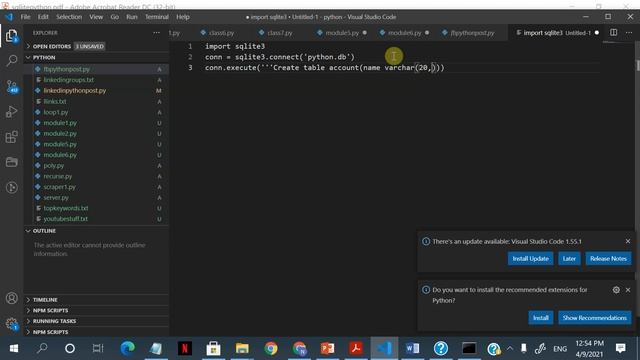This screenshot has width=640, height=360.
Task: Open File Explorer from taskbar
Action: (242, 348)
